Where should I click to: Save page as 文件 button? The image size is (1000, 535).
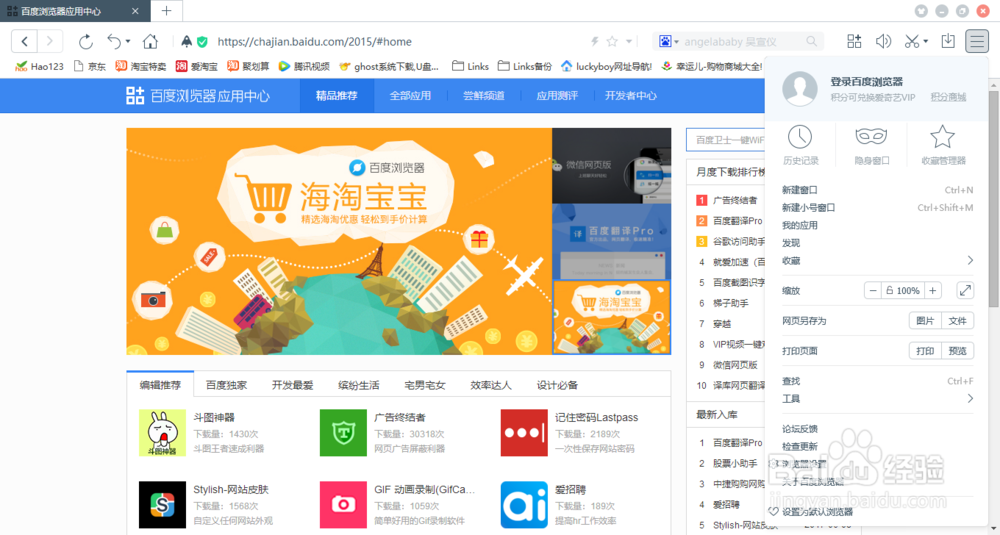point(958,321)
